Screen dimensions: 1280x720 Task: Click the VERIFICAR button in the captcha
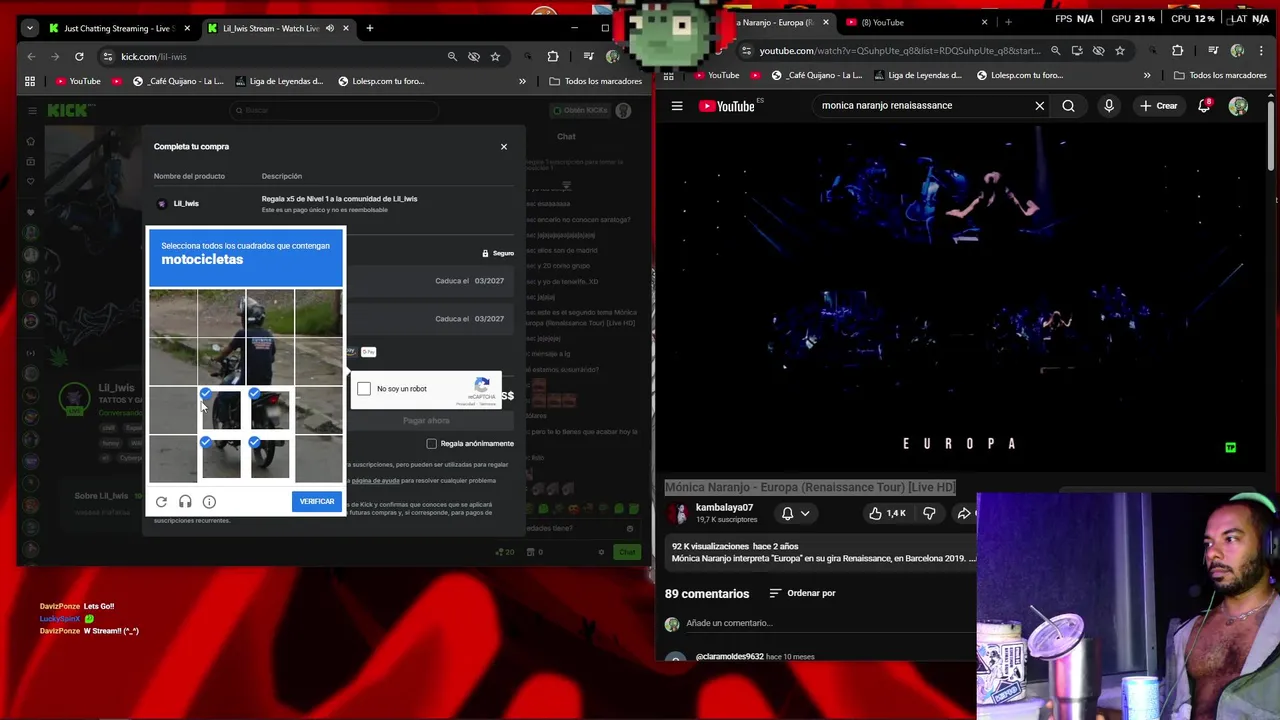(317, 501)
